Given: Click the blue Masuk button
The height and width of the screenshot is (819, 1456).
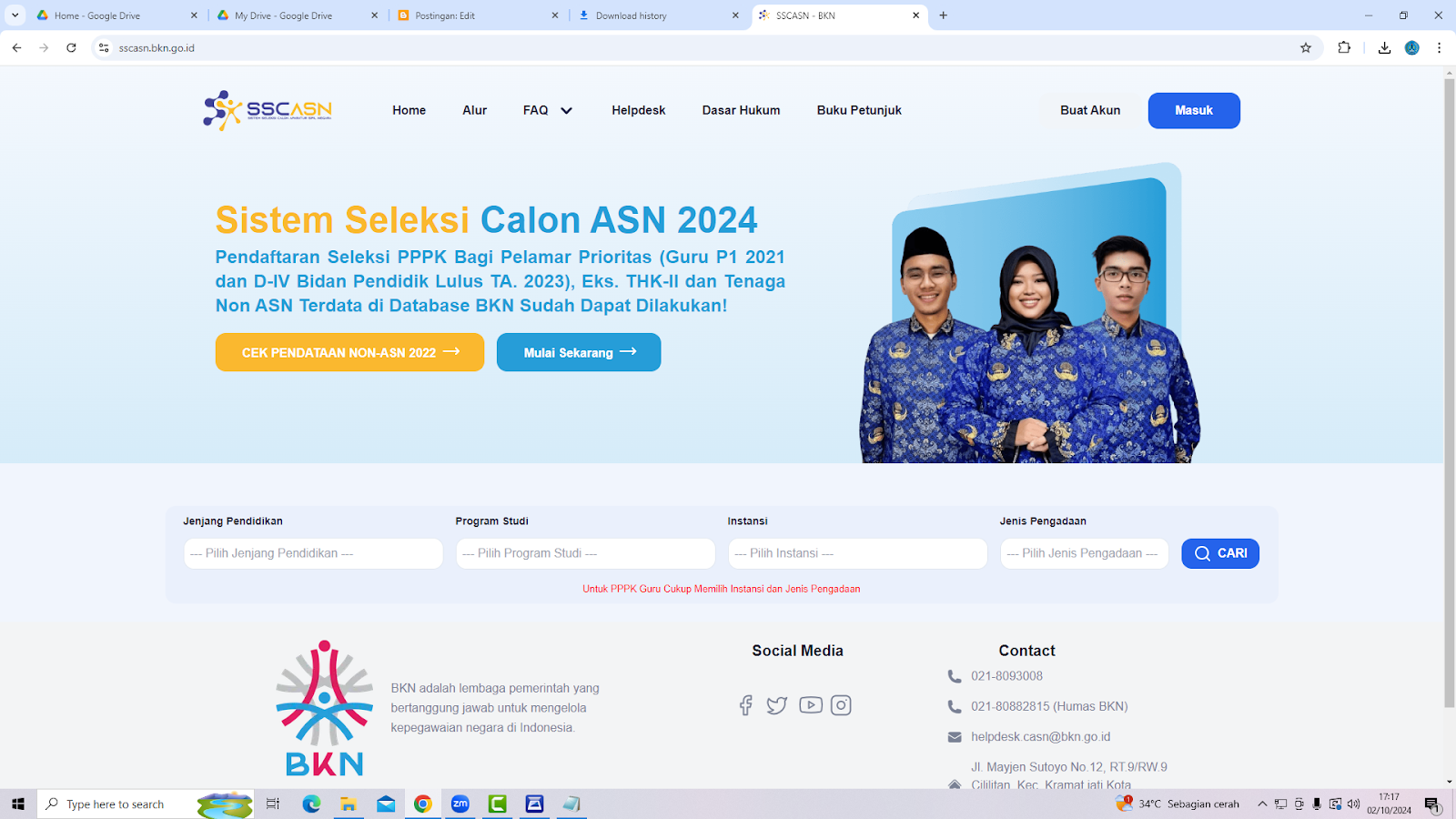Looking at the screenshot, I should pos(1194,110).
